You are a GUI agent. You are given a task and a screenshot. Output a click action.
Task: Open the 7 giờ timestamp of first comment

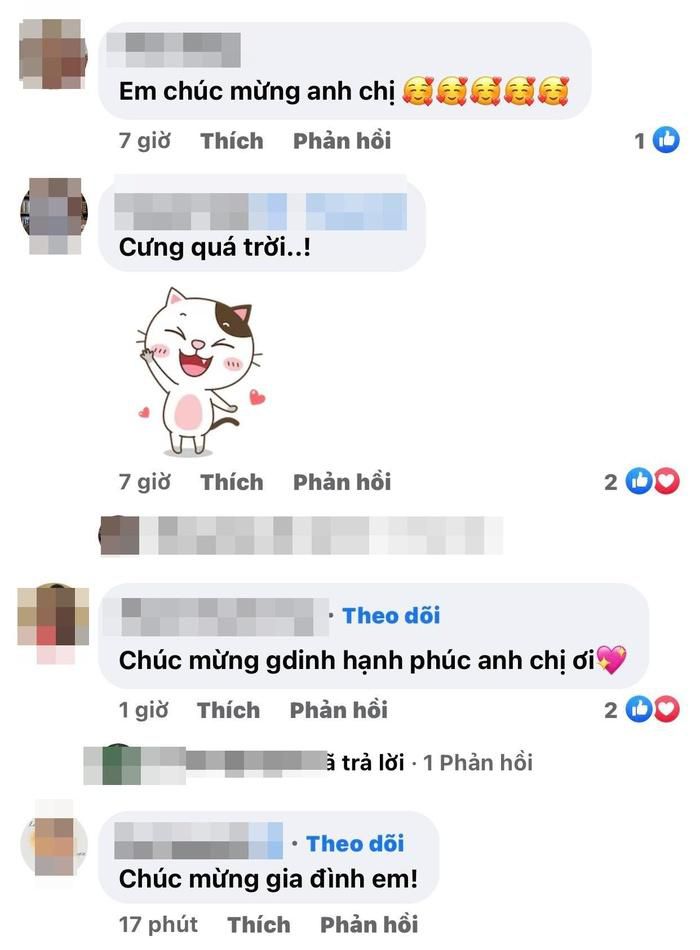(144, 141)
